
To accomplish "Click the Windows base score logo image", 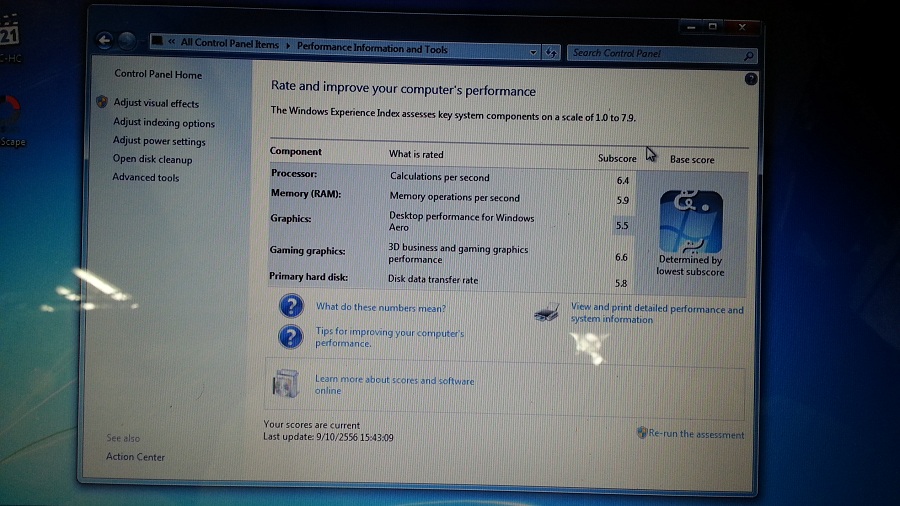I will (x=690, y=221).
